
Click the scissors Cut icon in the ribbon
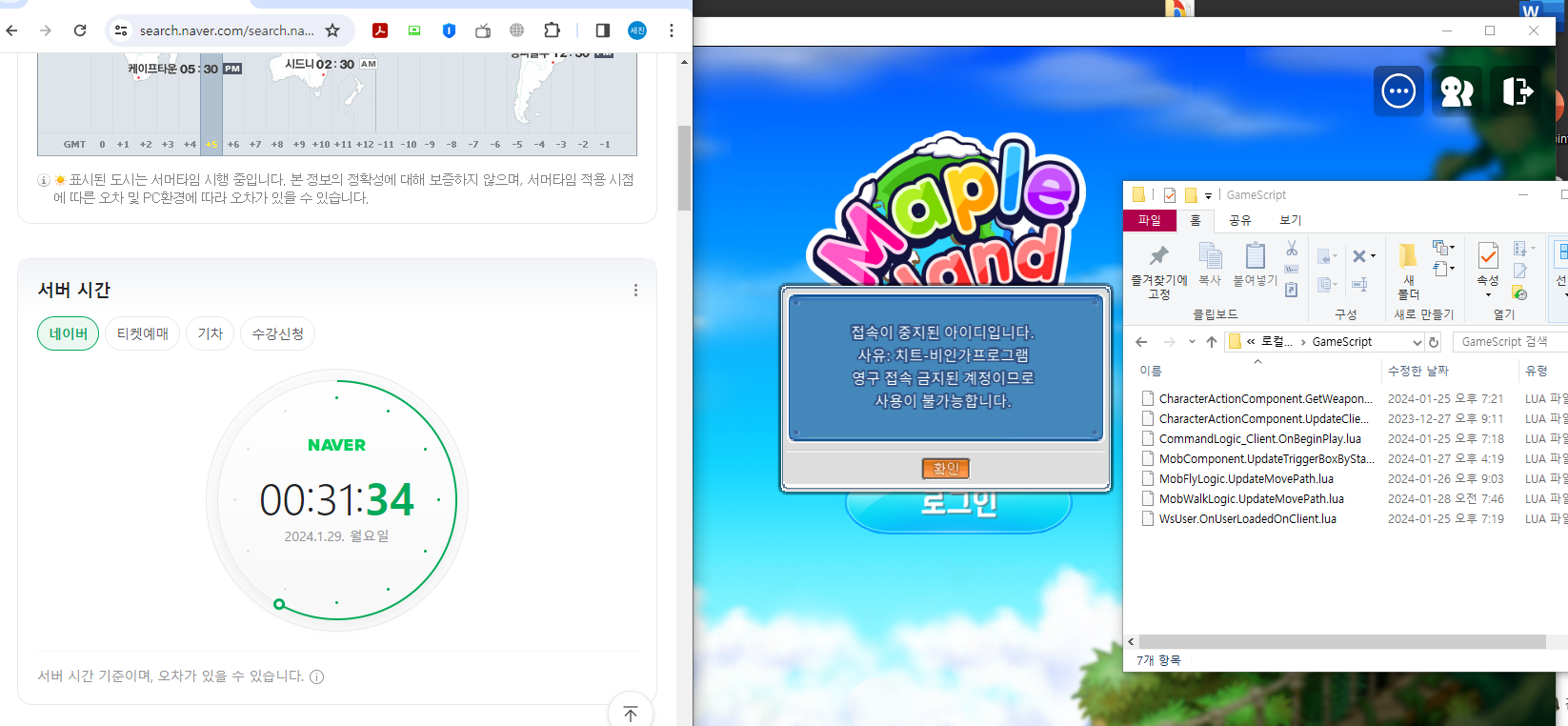(x=1292, y=249)
